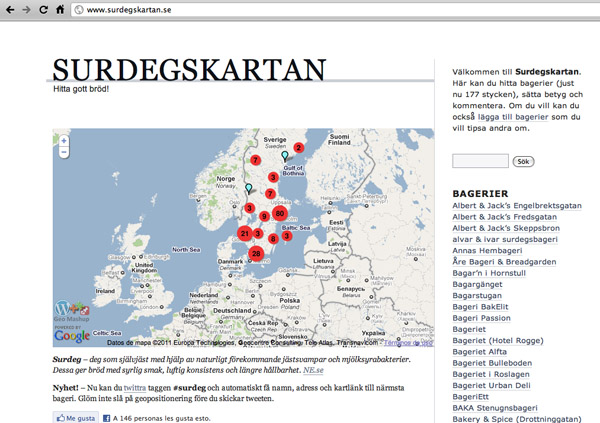Open Bakery & Spice (Drottninggatan) link

point(517,419)
